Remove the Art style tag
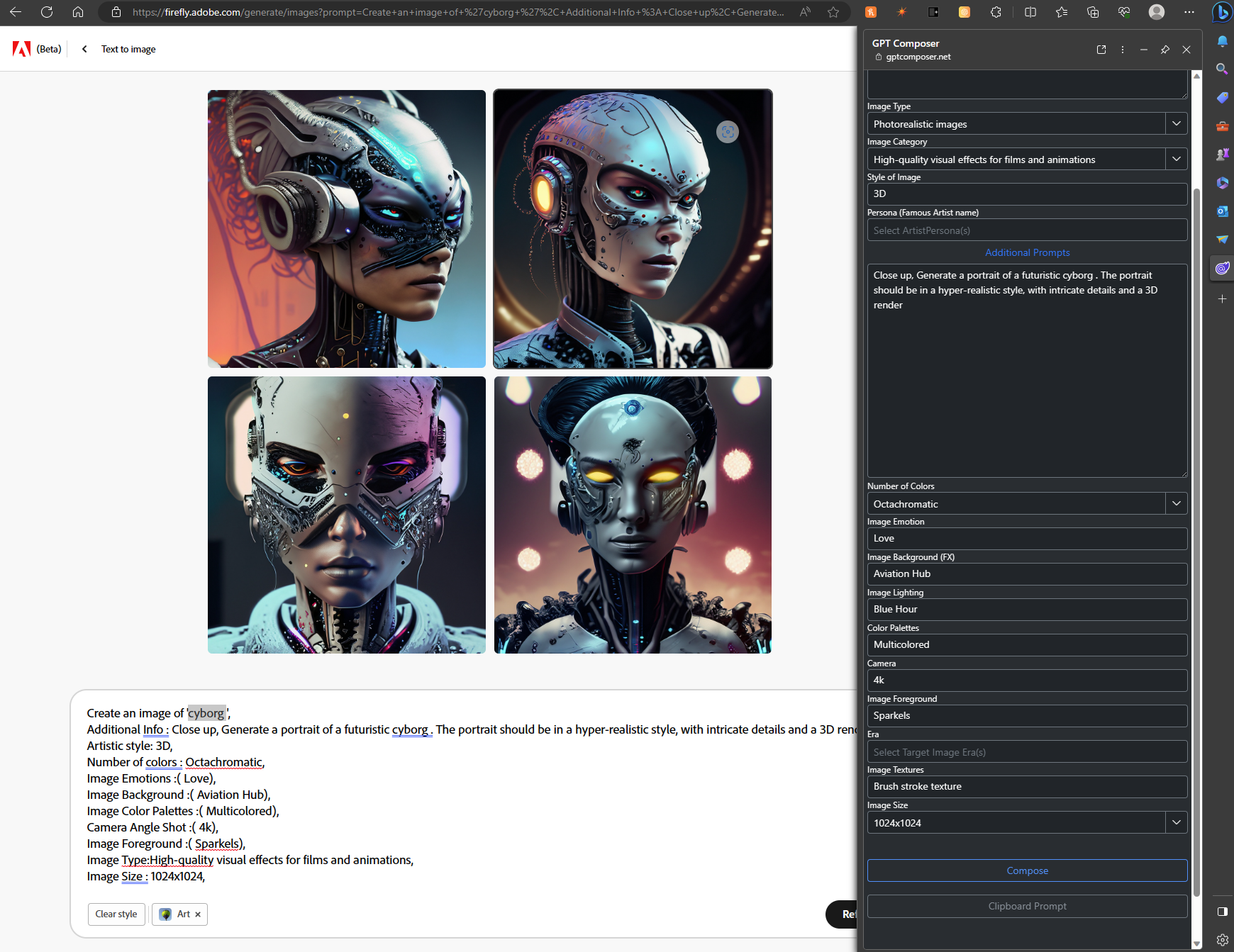The height and width of the screenshot is (952, 1234). point(198,914)
